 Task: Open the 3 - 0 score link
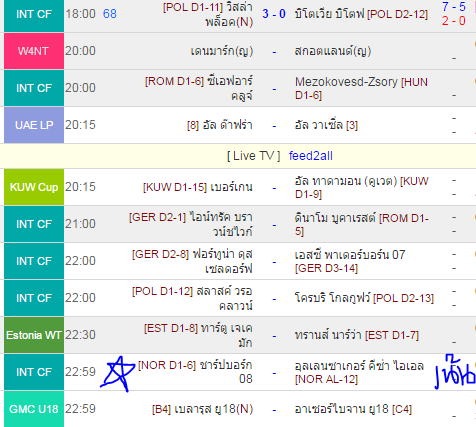(274, 14)
